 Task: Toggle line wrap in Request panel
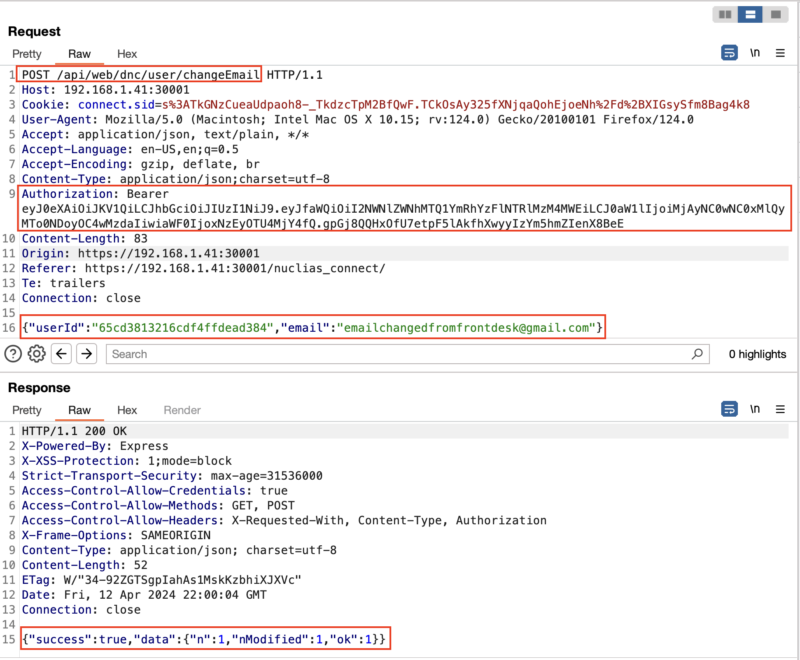click(x=730, y=53)
